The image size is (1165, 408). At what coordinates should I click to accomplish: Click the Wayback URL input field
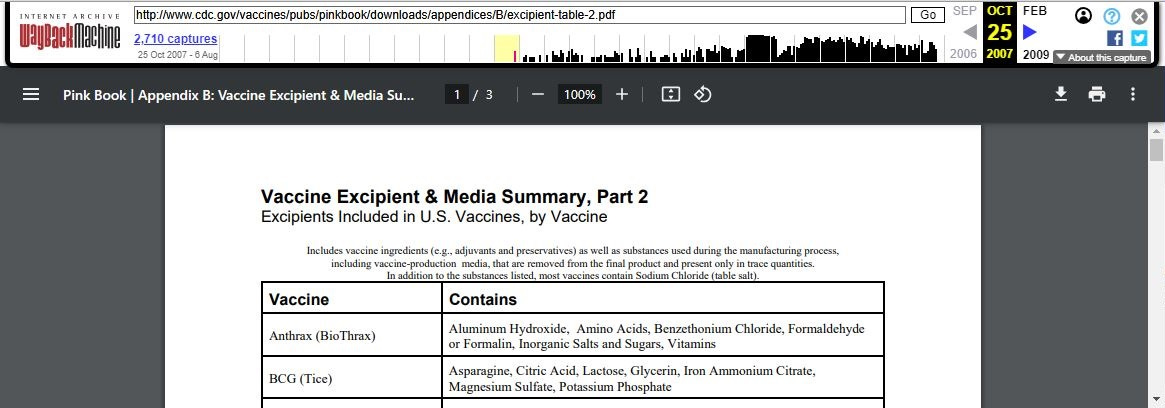pos(519,15)
